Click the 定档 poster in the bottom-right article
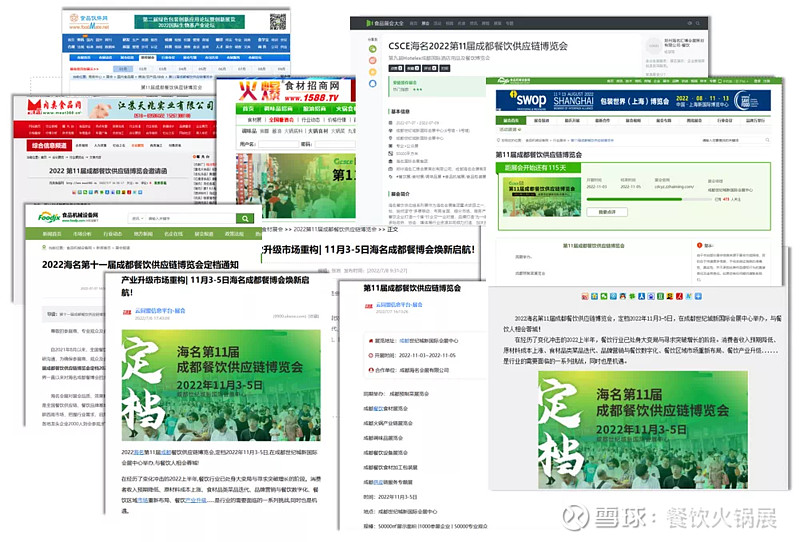 click(643, 430)
